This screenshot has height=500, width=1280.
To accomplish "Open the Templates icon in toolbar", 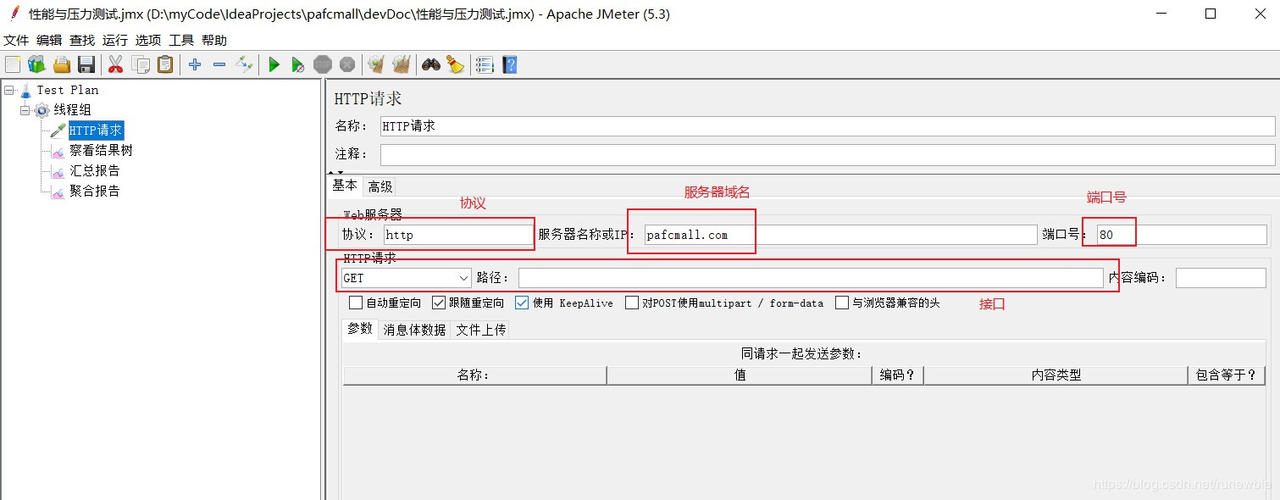I will point(37,65).
